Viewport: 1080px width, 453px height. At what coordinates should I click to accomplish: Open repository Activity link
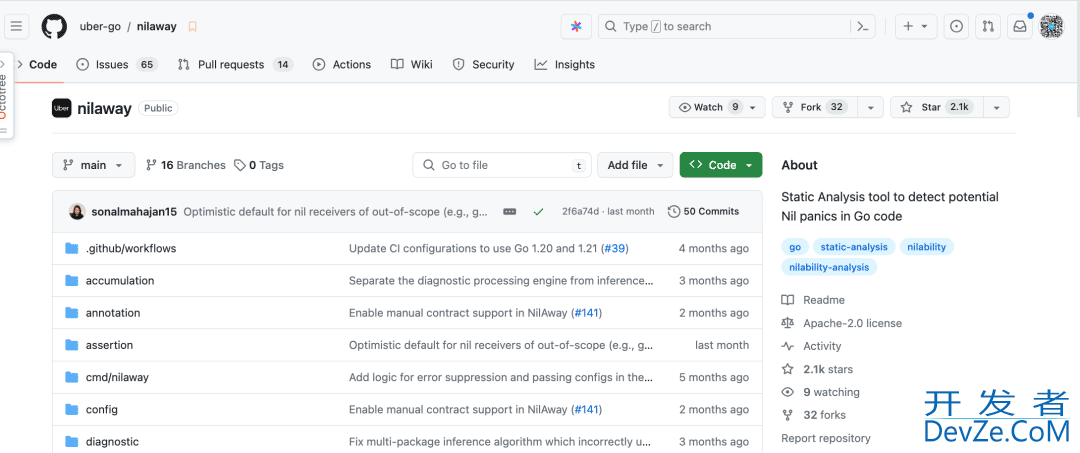(811, 346)
